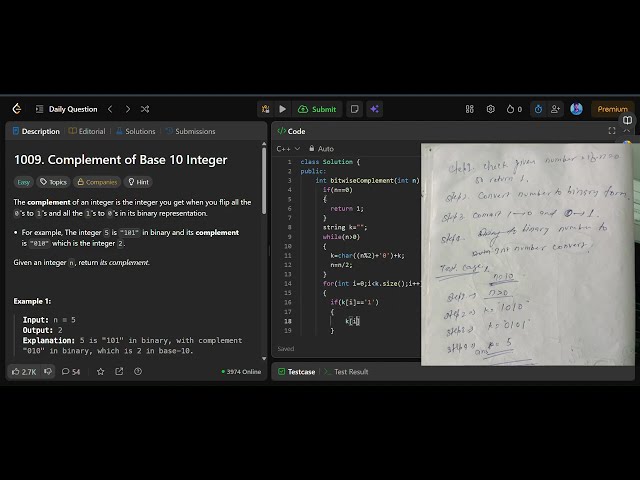This screenshot has width=640, height=480.
Task: Open the 54 comments
Action: point(71,372)
